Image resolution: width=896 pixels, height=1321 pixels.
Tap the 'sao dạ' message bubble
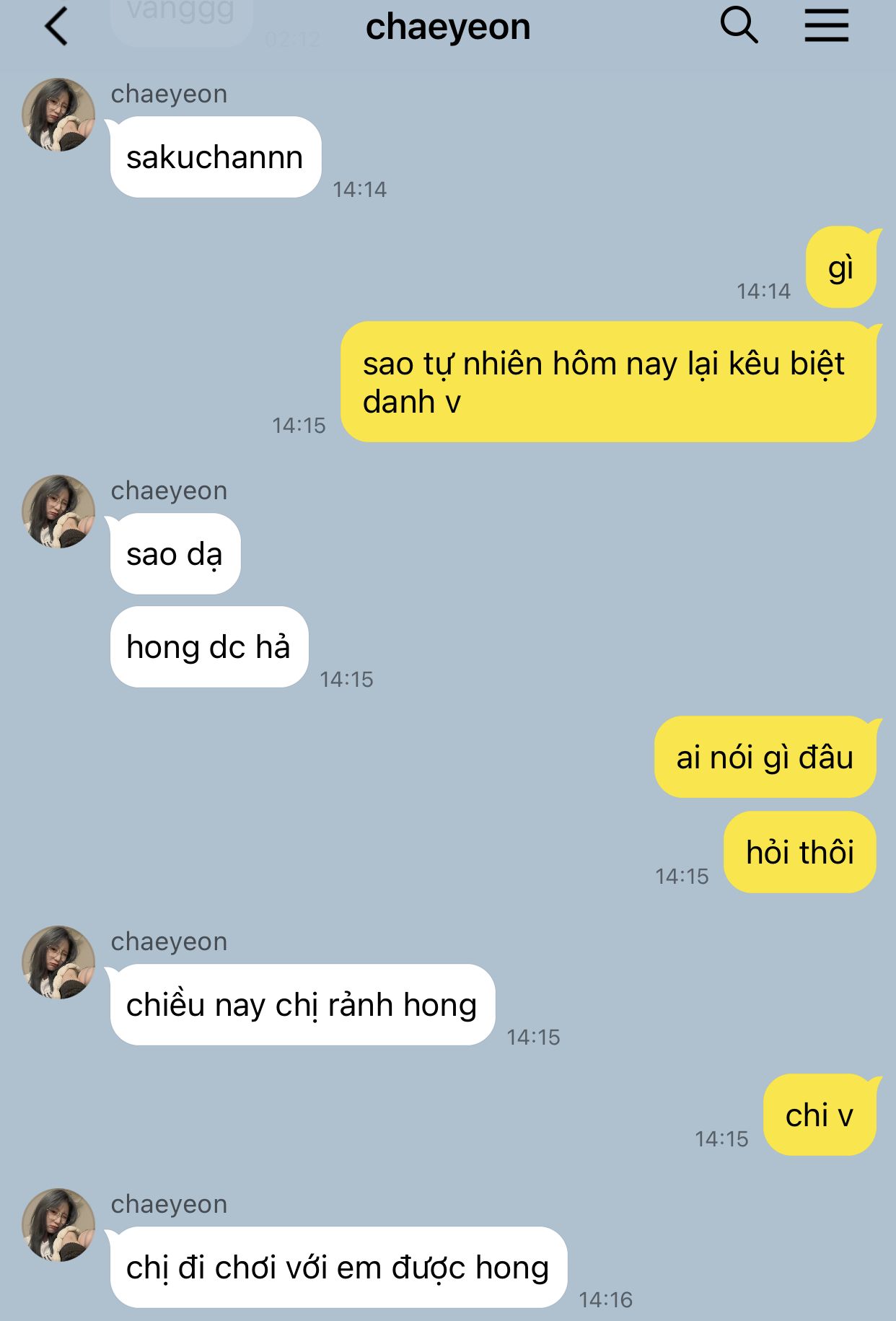pos(175,554)
